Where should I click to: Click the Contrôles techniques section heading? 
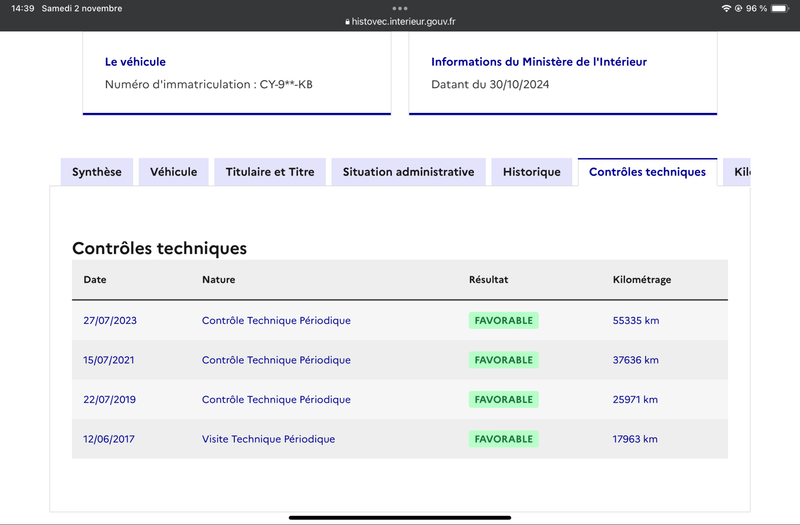pos(159,248)
